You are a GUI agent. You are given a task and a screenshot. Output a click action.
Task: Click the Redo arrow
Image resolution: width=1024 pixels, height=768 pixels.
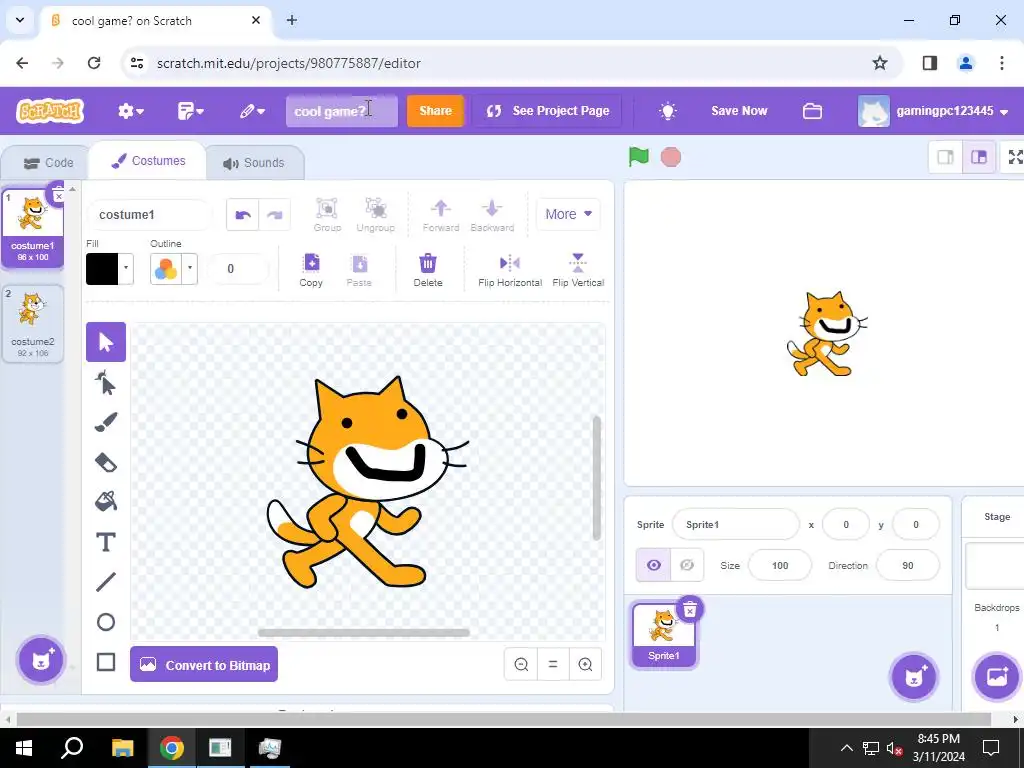[x=275, y=215]
